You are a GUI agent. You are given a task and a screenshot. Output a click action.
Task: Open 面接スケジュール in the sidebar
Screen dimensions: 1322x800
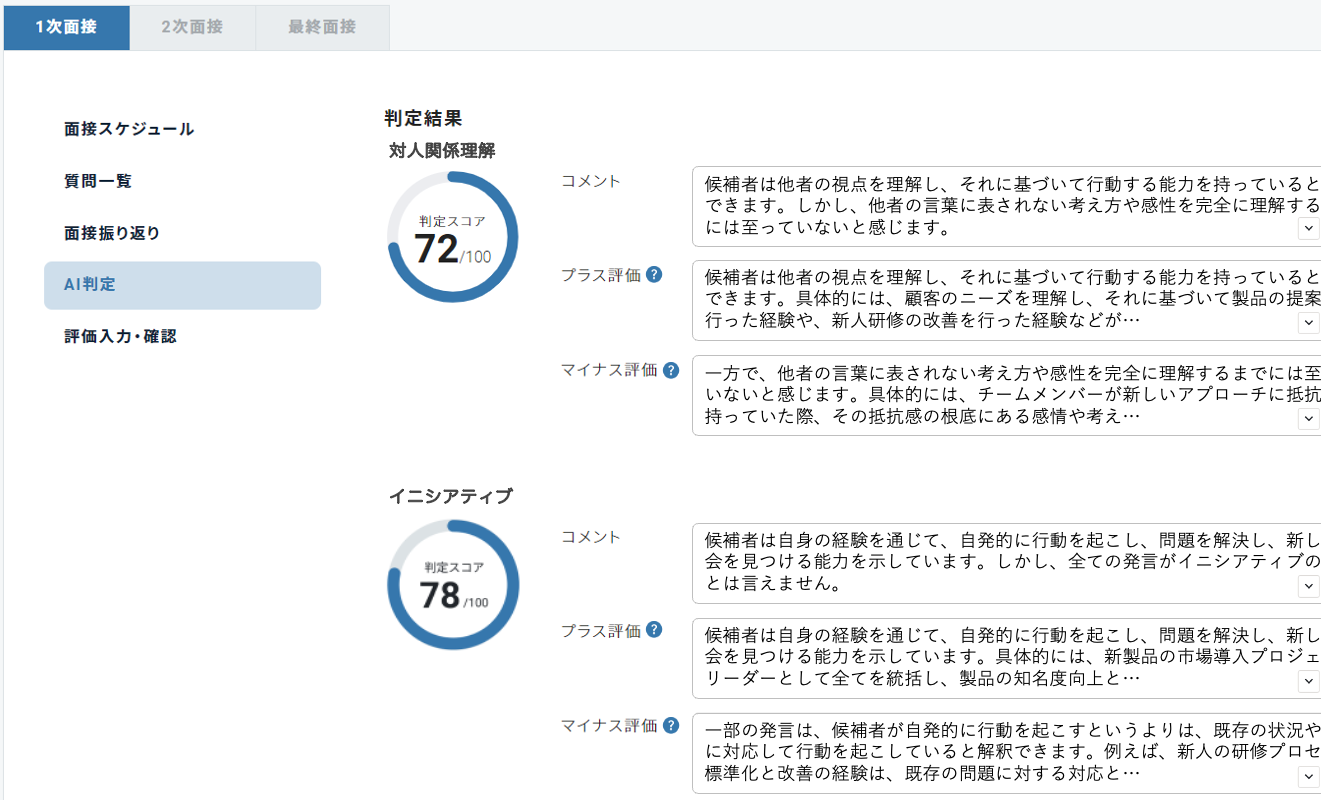(129, 129)
